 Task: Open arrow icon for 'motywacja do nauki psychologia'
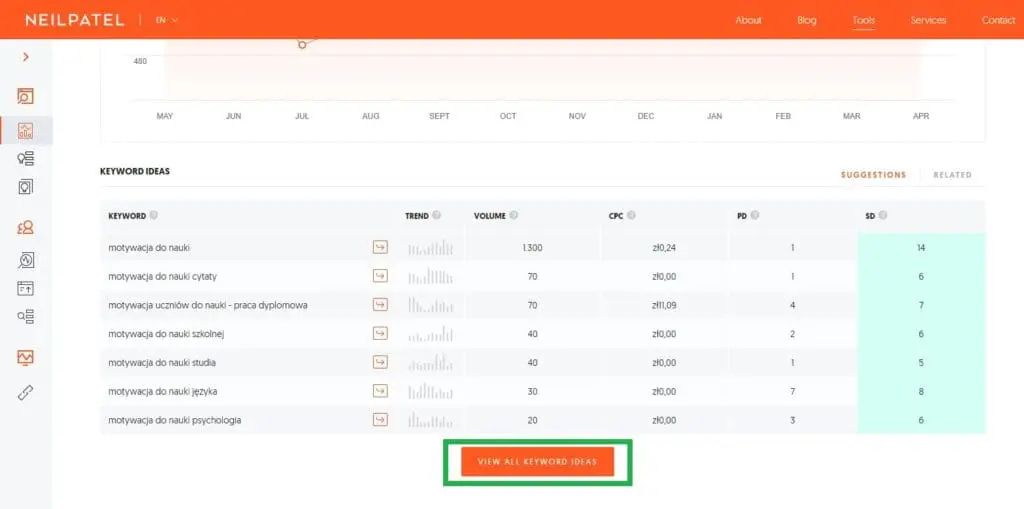380,419
